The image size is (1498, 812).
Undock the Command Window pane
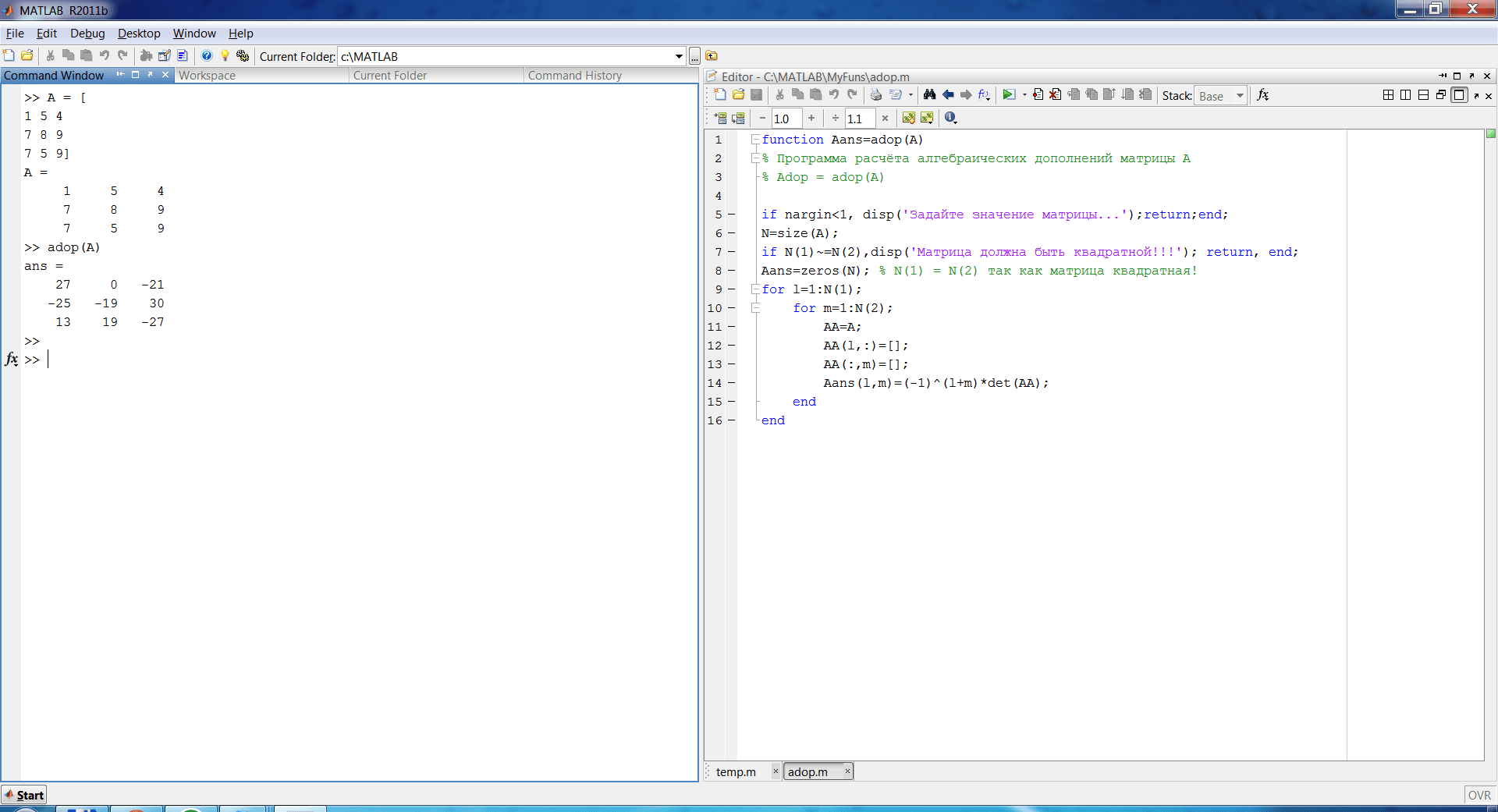[150, 75]
